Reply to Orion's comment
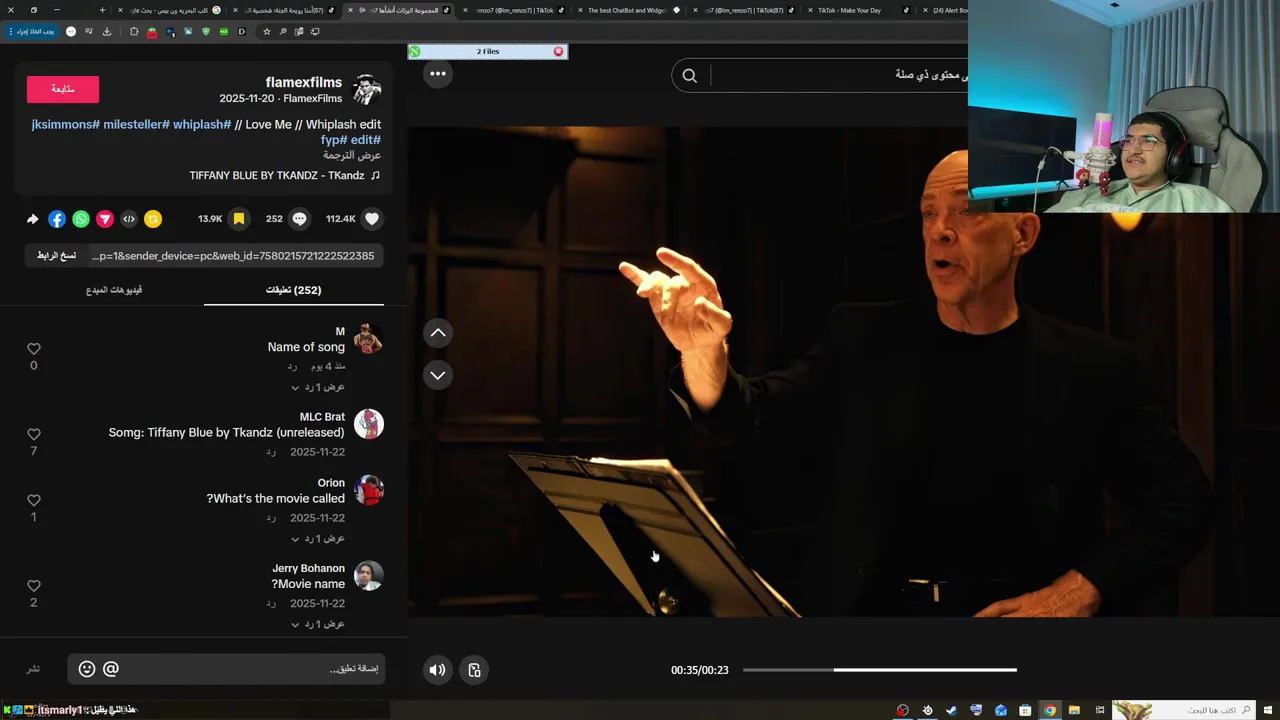The width and height of the screenshot is (1280, 720). click(x=271, y=518)
